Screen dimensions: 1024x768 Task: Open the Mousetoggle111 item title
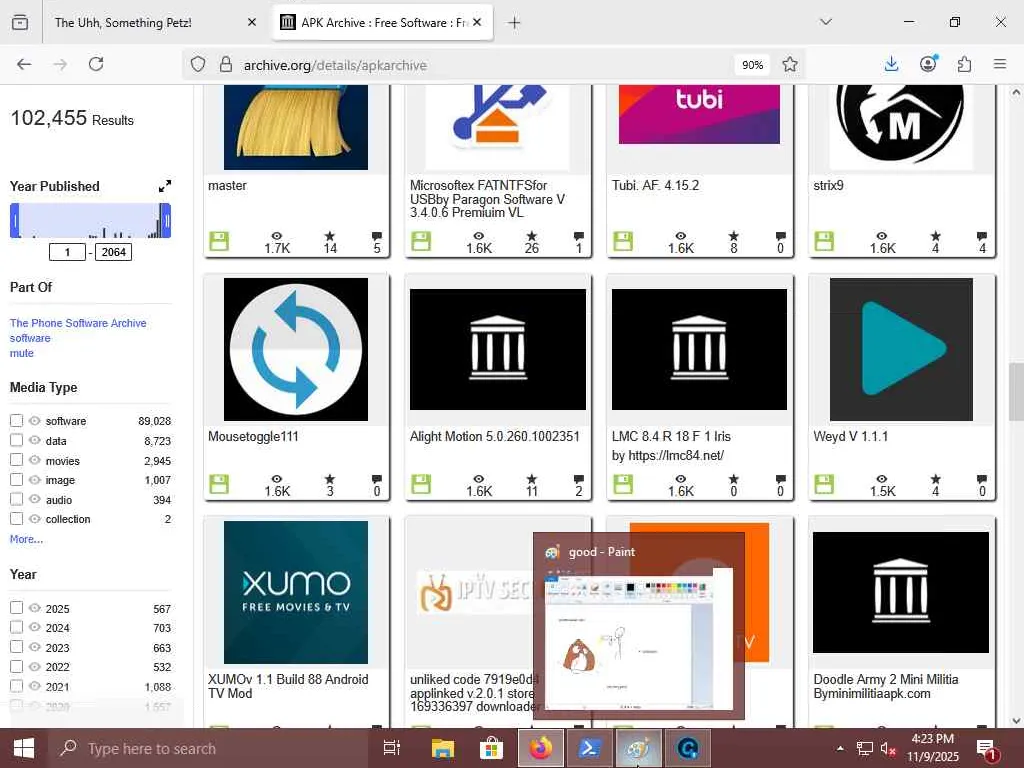(253, 436)
